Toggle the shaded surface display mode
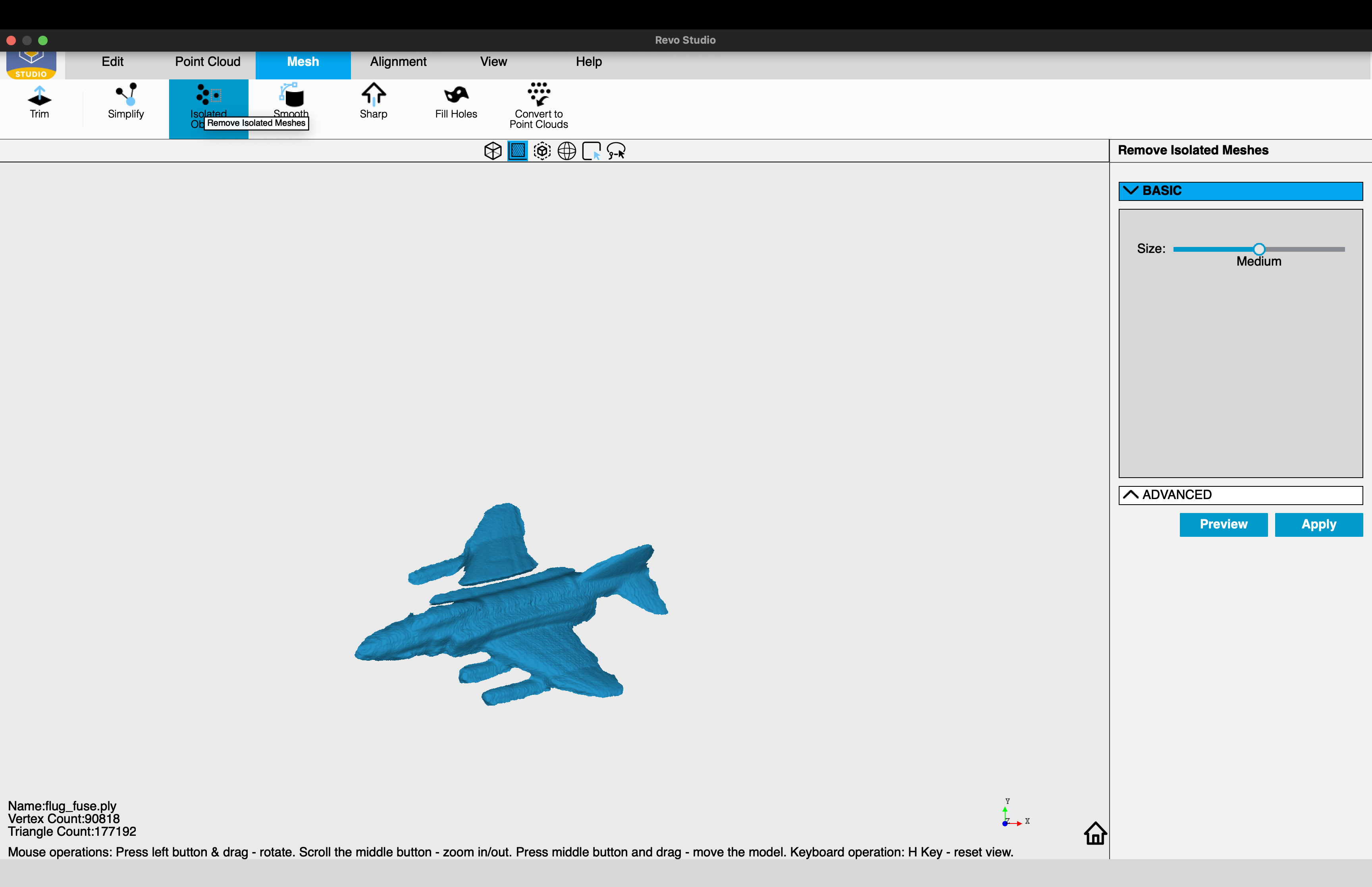Viewport: 1372px width, 887px height. (x=518, y=151)
